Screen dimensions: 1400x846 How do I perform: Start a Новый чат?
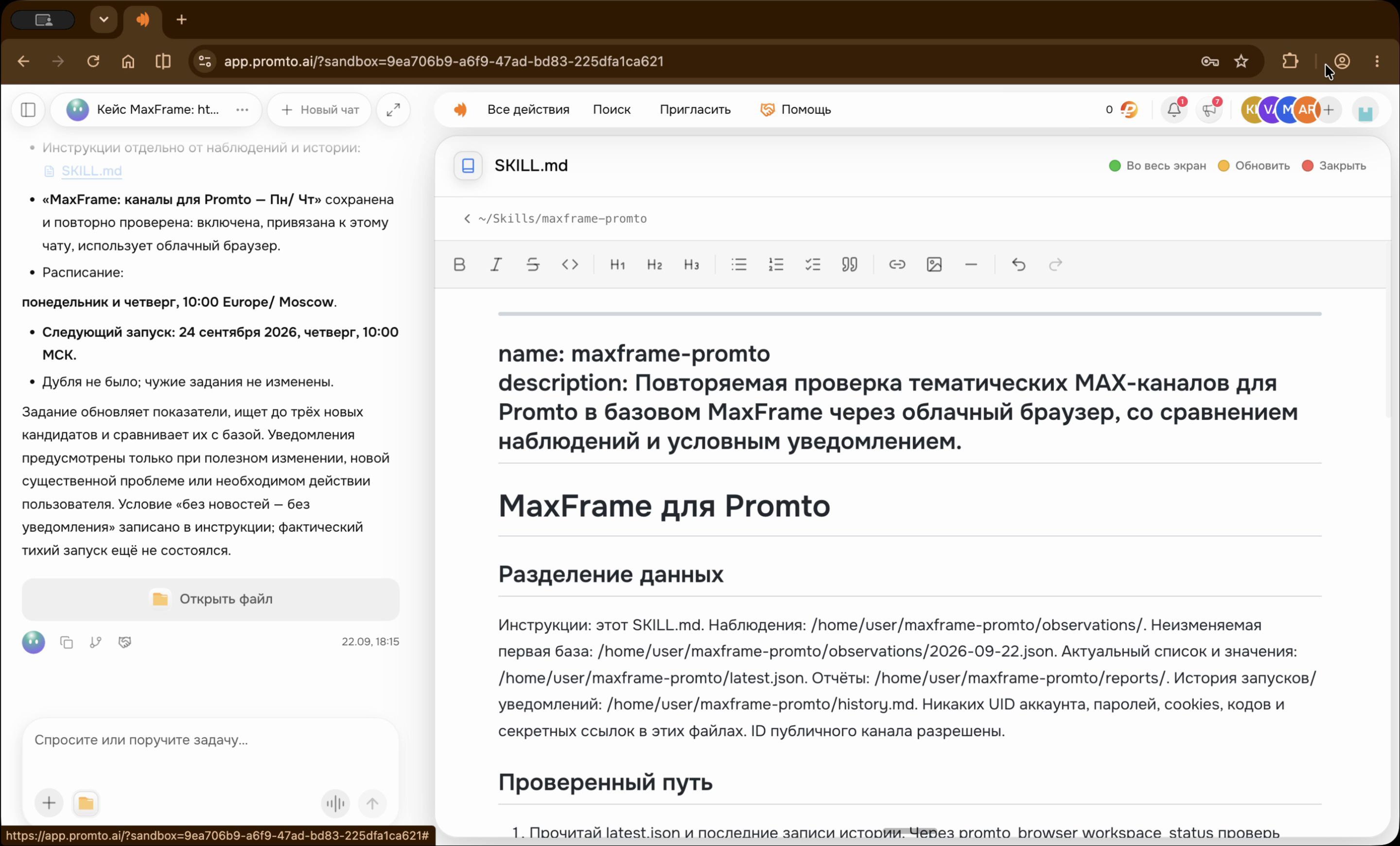coord(320,110)
